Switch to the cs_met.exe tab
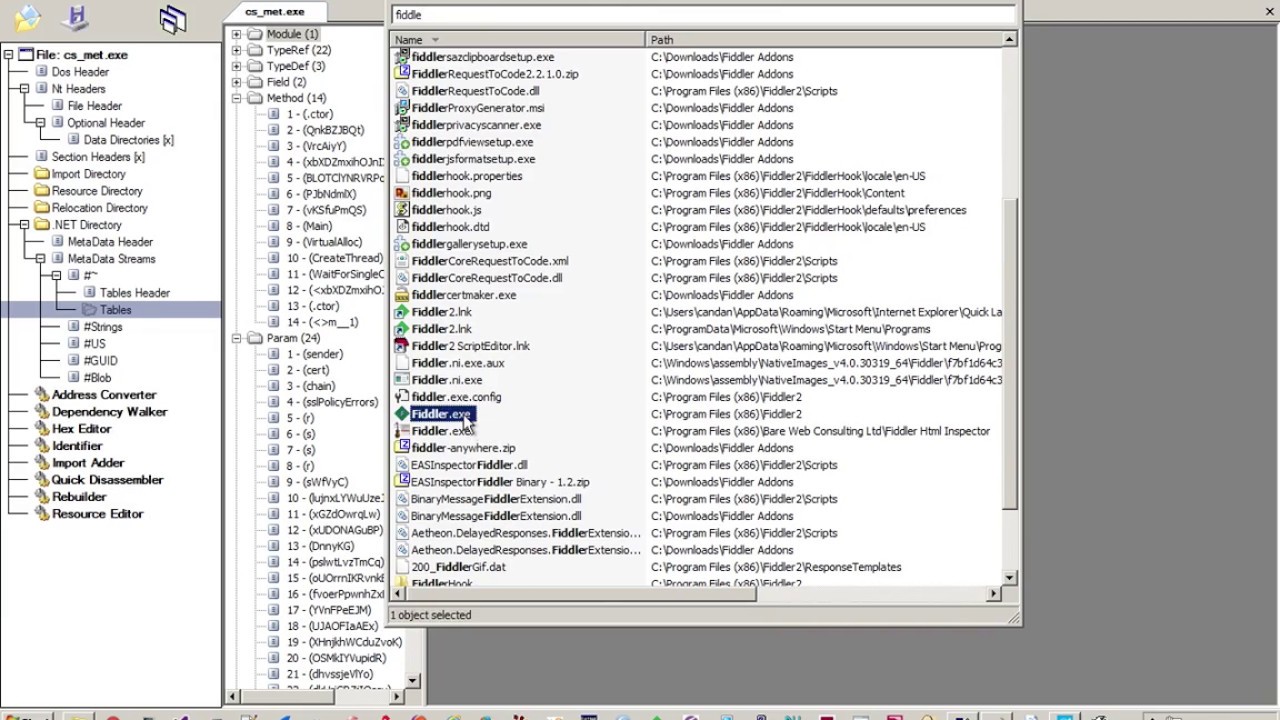Image resolution: width=1280 pixels, height=720 pixels. (275, 12)
